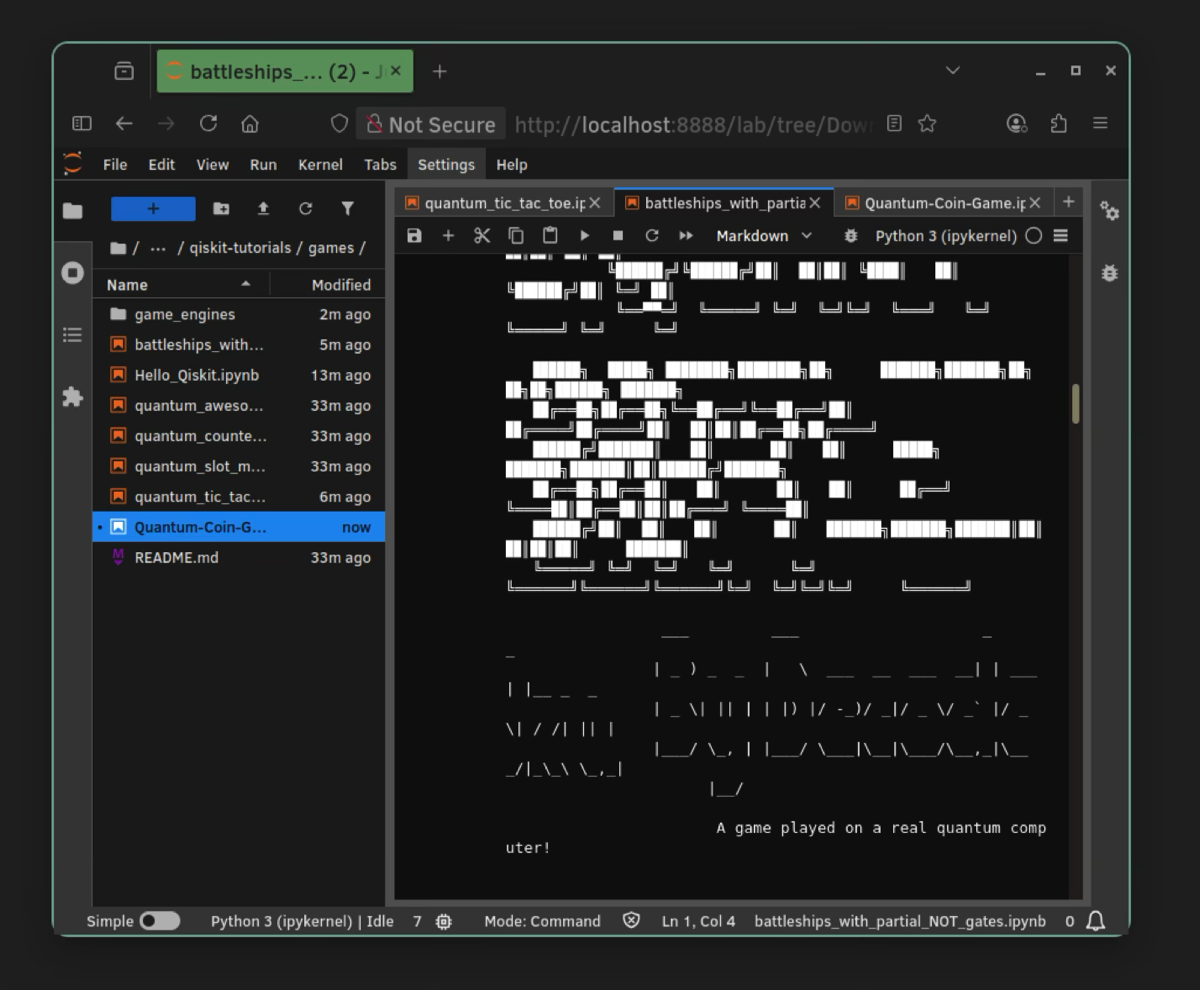This screenshot has width=1200, height=990.
Task: Open the debugger panel bug icon
Action: pyautogui.click(x=1109, y=273)
